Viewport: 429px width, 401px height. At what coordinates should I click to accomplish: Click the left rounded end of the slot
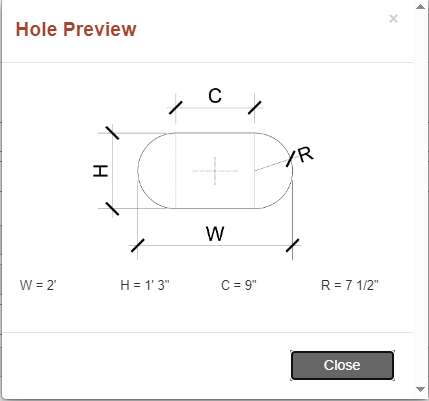(156, 171)
